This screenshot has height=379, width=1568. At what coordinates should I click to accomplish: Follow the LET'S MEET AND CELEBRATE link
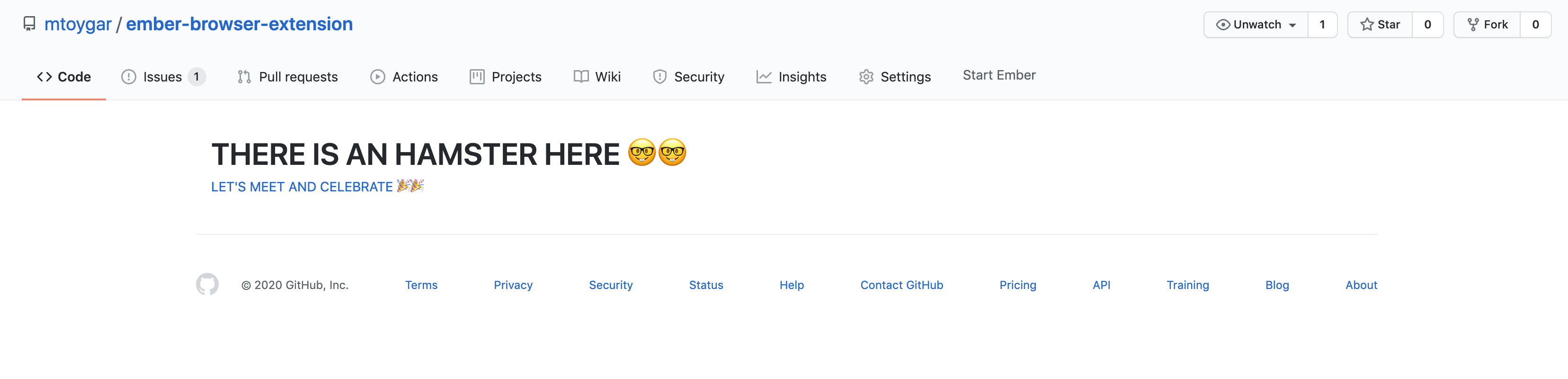pos(317,187)
